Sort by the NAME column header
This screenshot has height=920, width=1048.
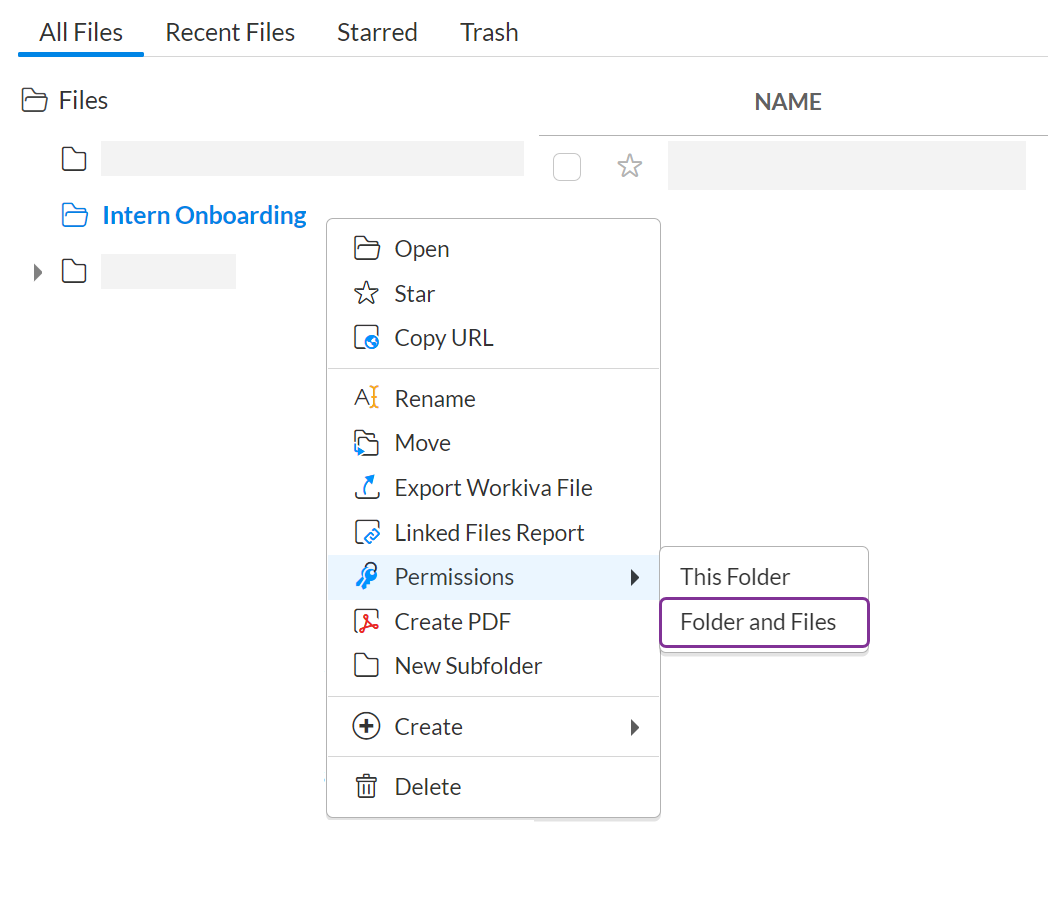pyautogui.click(x=788, y=102)
